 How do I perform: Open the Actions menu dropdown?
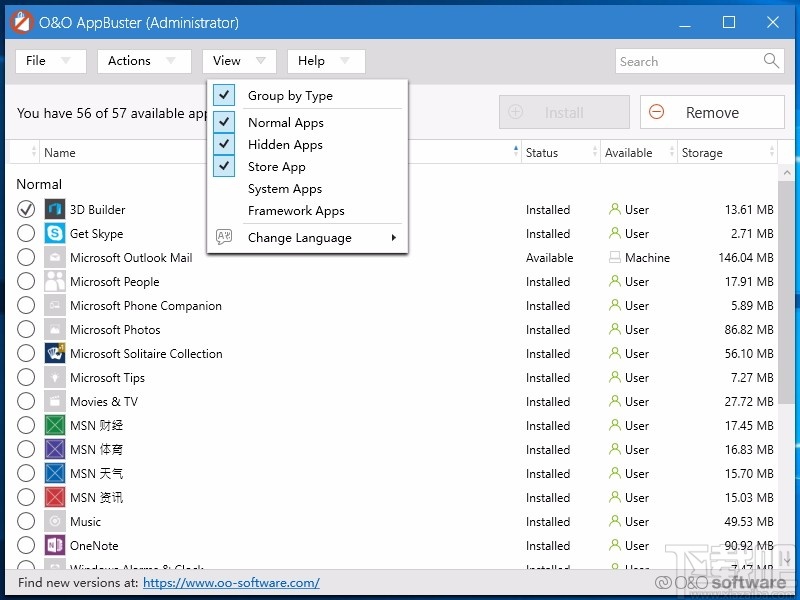click(143, 61)
